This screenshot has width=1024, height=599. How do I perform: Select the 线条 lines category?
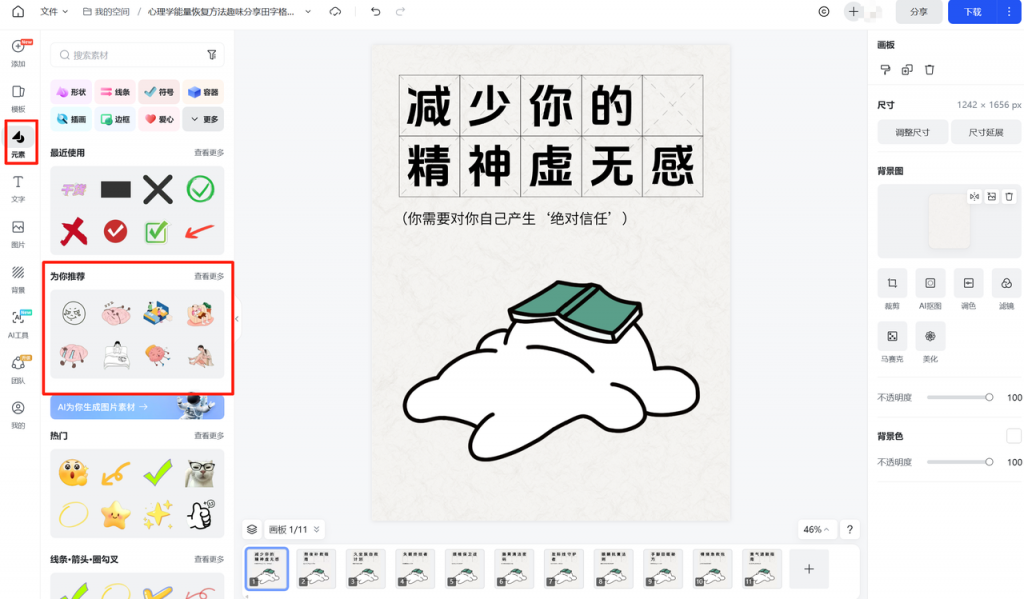click(x=115, y=92)
